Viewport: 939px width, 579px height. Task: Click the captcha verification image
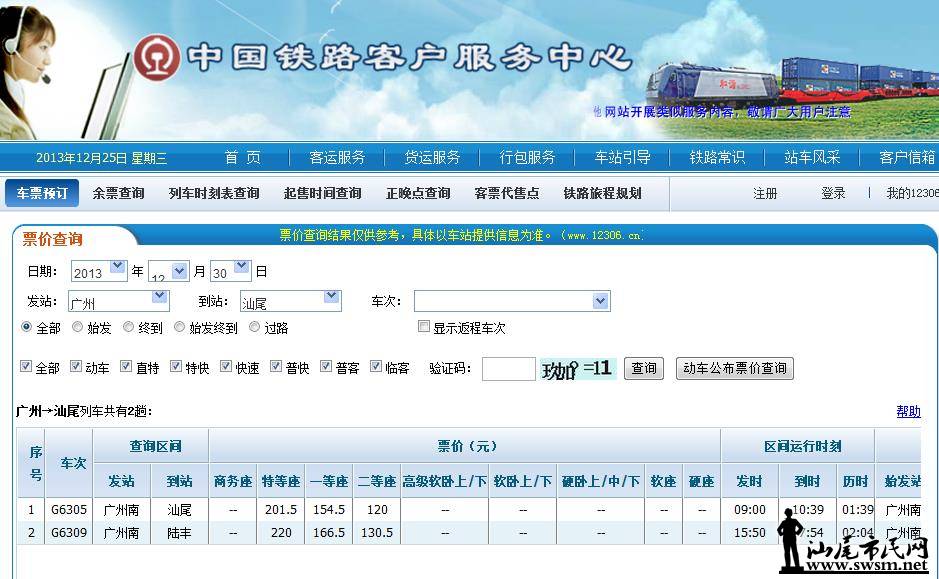(x=578, y=369)
